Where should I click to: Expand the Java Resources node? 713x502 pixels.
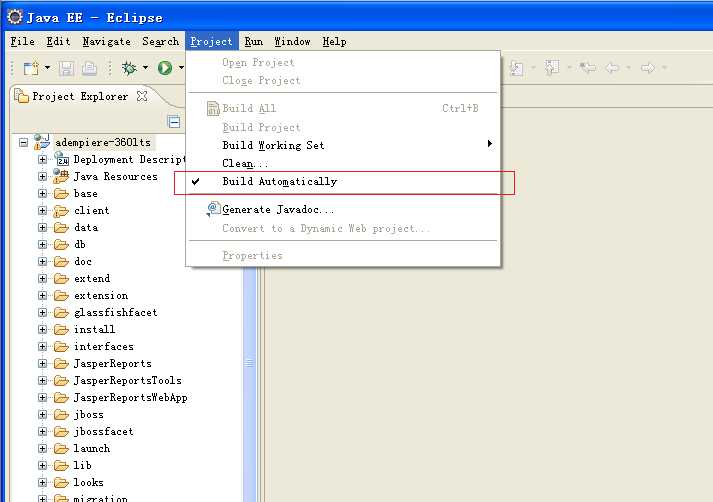coord(42,176)
